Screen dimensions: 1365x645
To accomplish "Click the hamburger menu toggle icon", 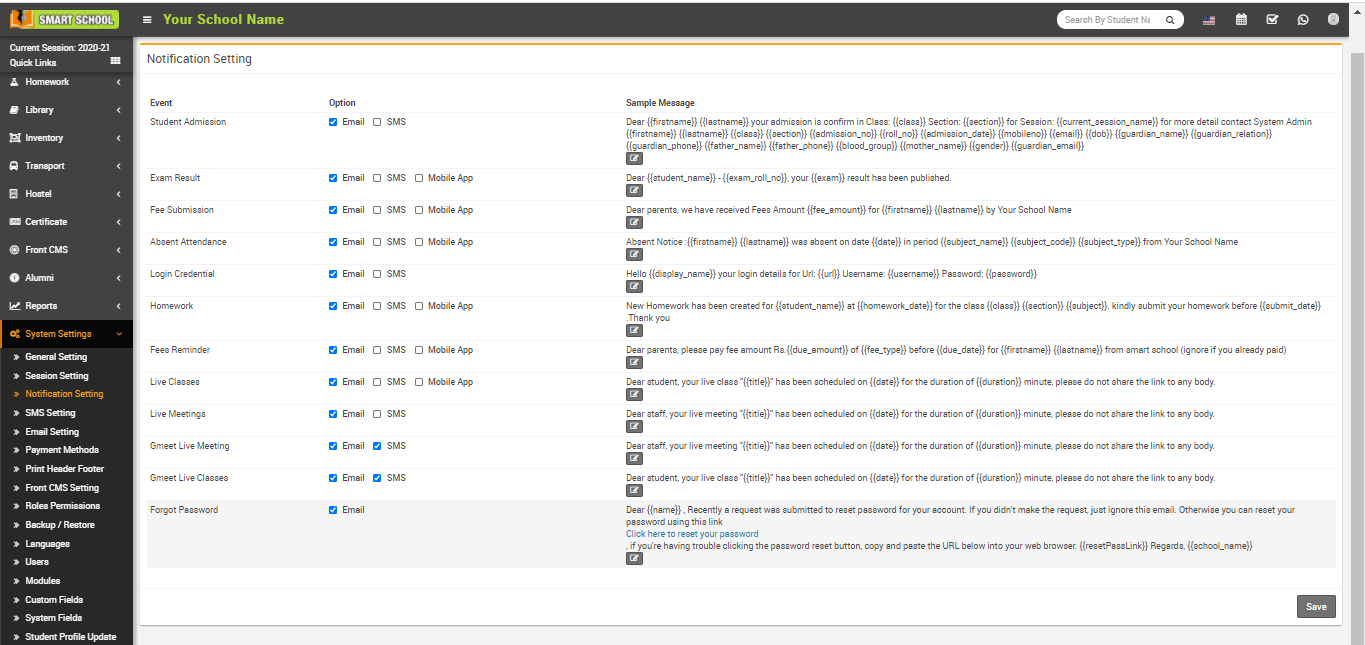I will (x=147, y=19).
